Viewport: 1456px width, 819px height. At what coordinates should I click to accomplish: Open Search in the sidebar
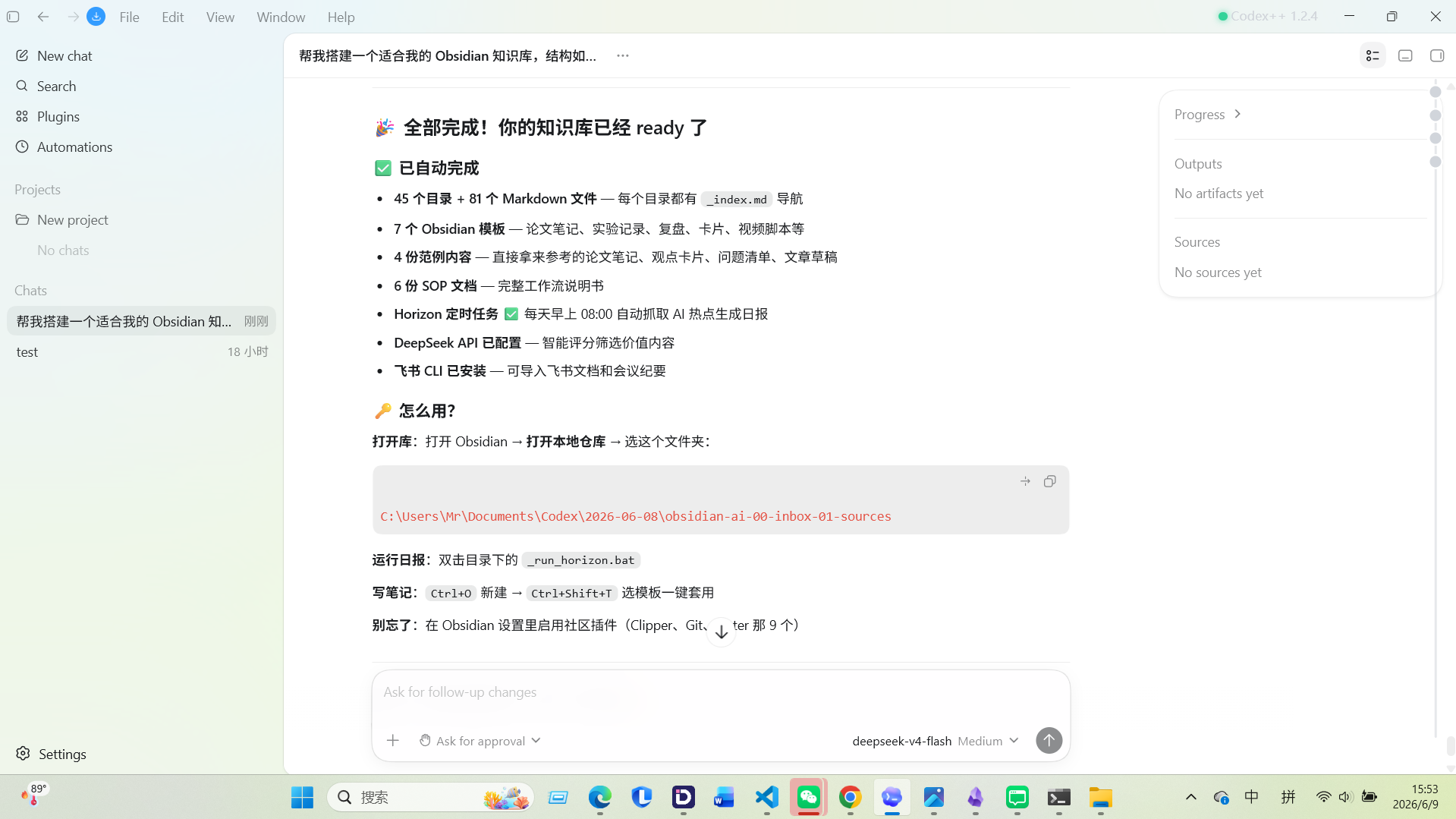[141, 86]
